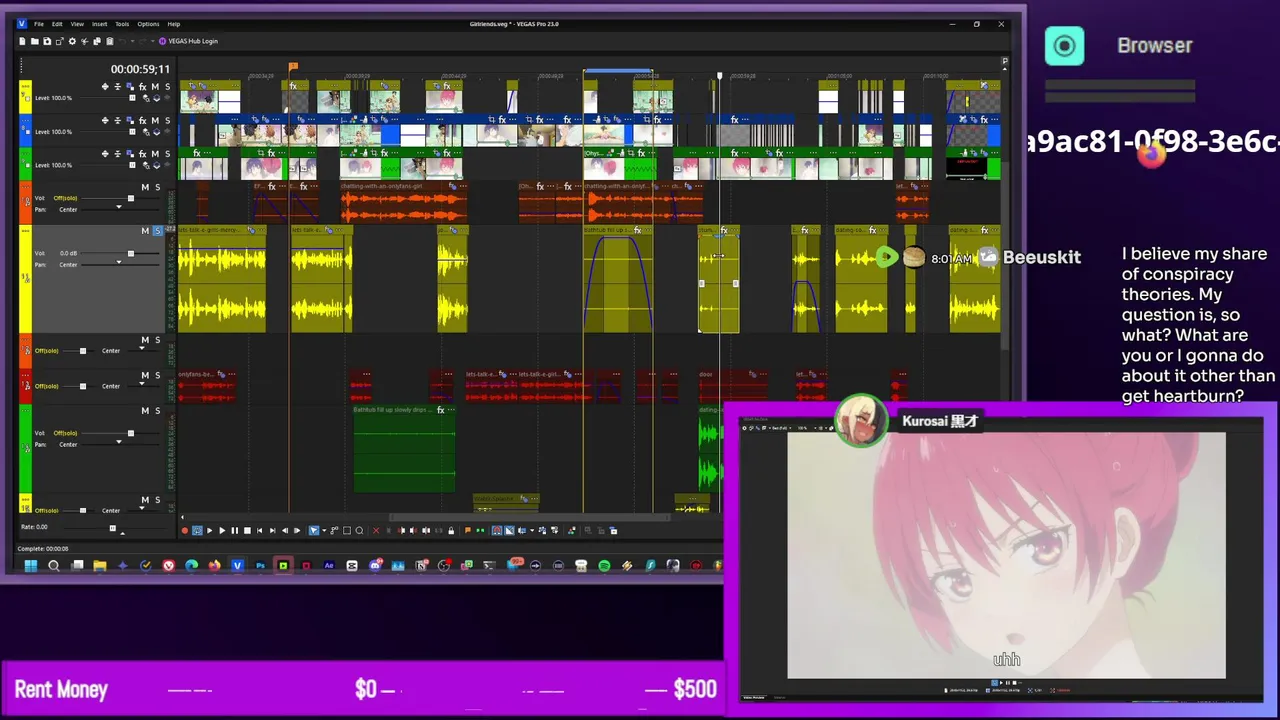Save project using the toolbar disk icon
1280x720 pixels.
click(x=47, y=41)
